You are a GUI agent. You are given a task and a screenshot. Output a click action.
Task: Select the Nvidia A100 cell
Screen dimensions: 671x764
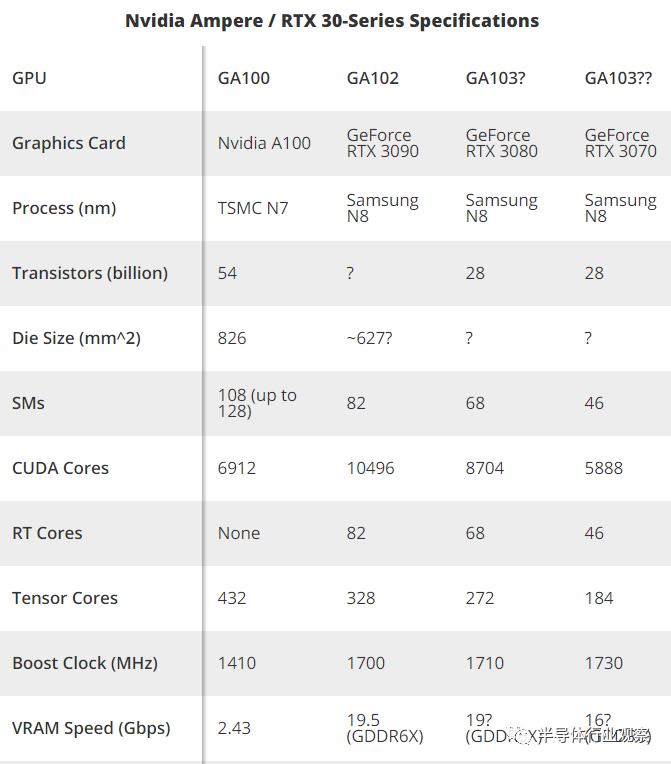(x=264, y=143)
